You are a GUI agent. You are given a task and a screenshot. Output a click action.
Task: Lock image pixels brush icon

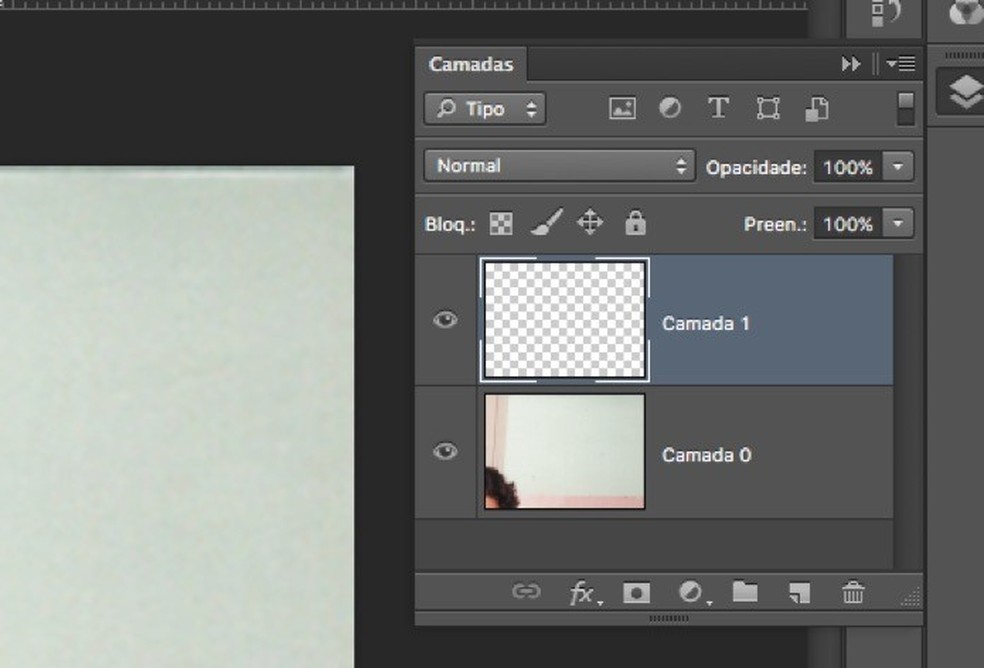click(546, 223)
